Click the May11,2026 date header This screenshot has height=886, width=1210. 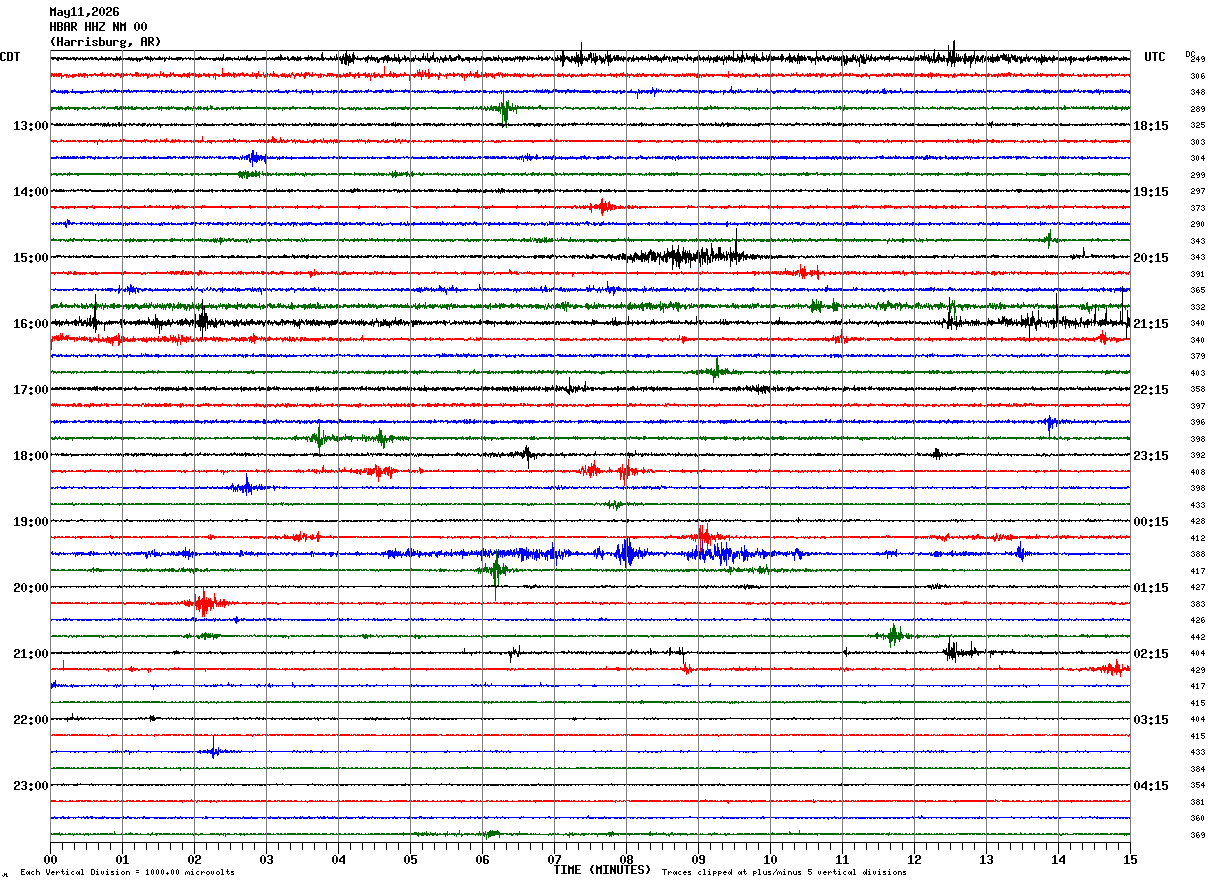click(x=84, y=12)
